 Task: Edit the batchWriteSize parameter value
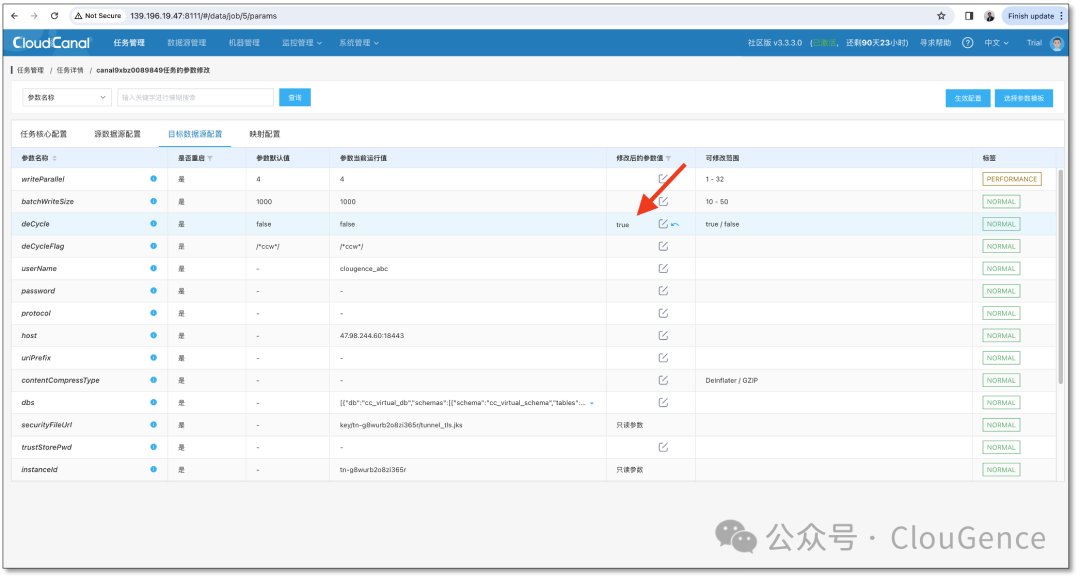(663, 202)
